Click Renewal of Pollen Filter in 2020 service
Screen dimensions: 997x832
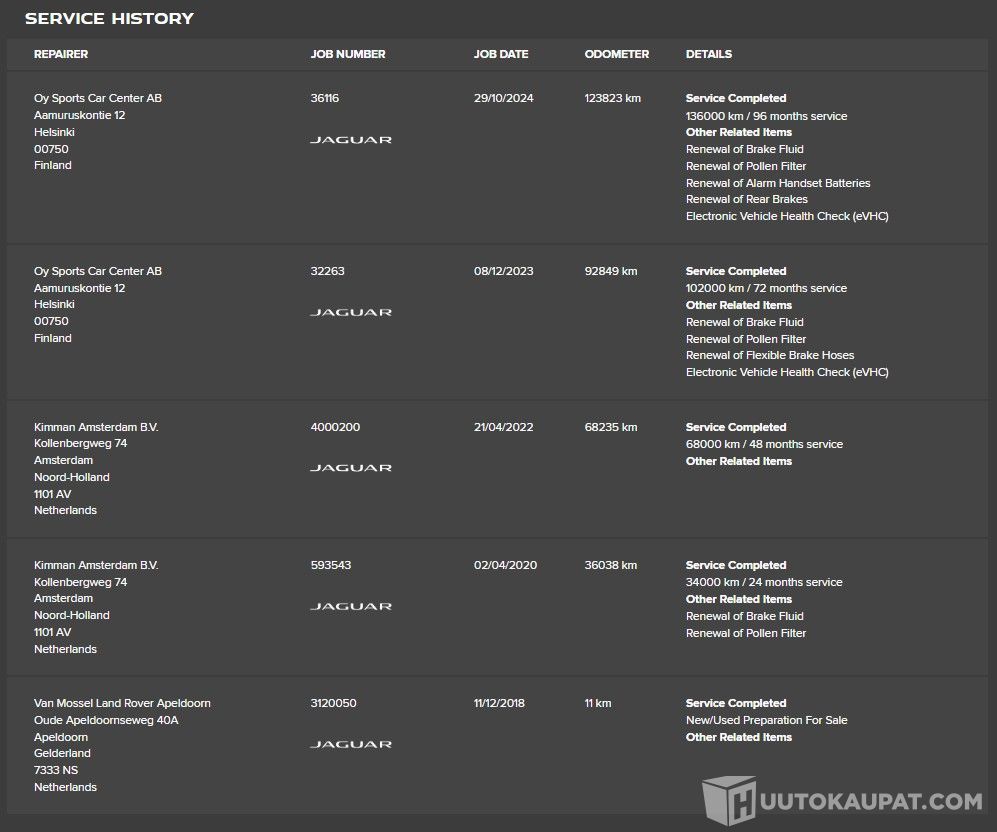click(746, 633)
